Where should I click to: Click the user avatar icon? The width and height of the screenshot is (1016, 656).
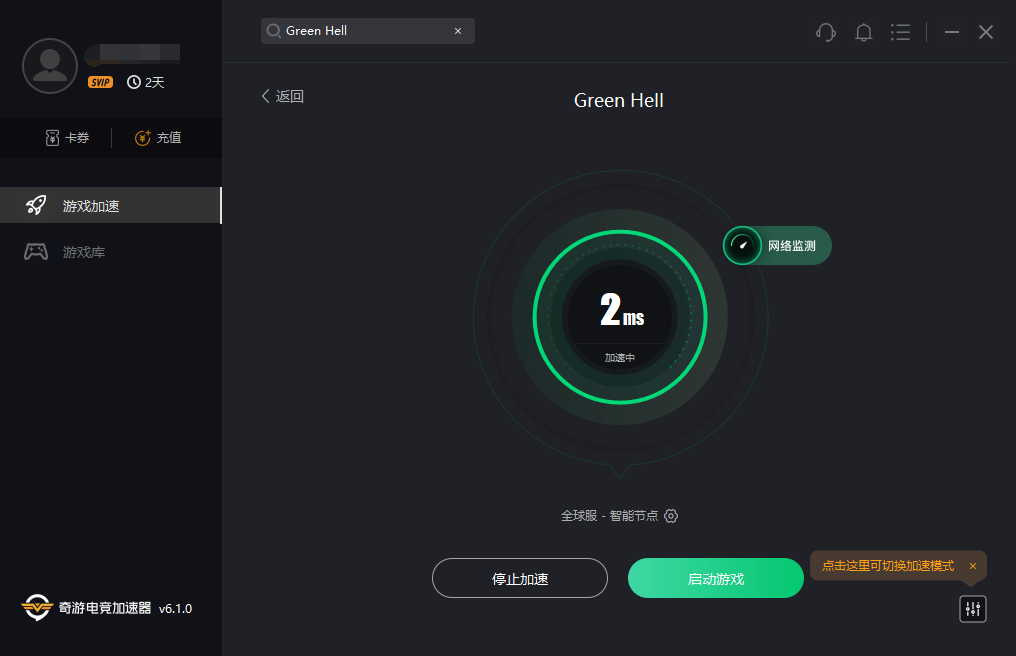point(50,66)
